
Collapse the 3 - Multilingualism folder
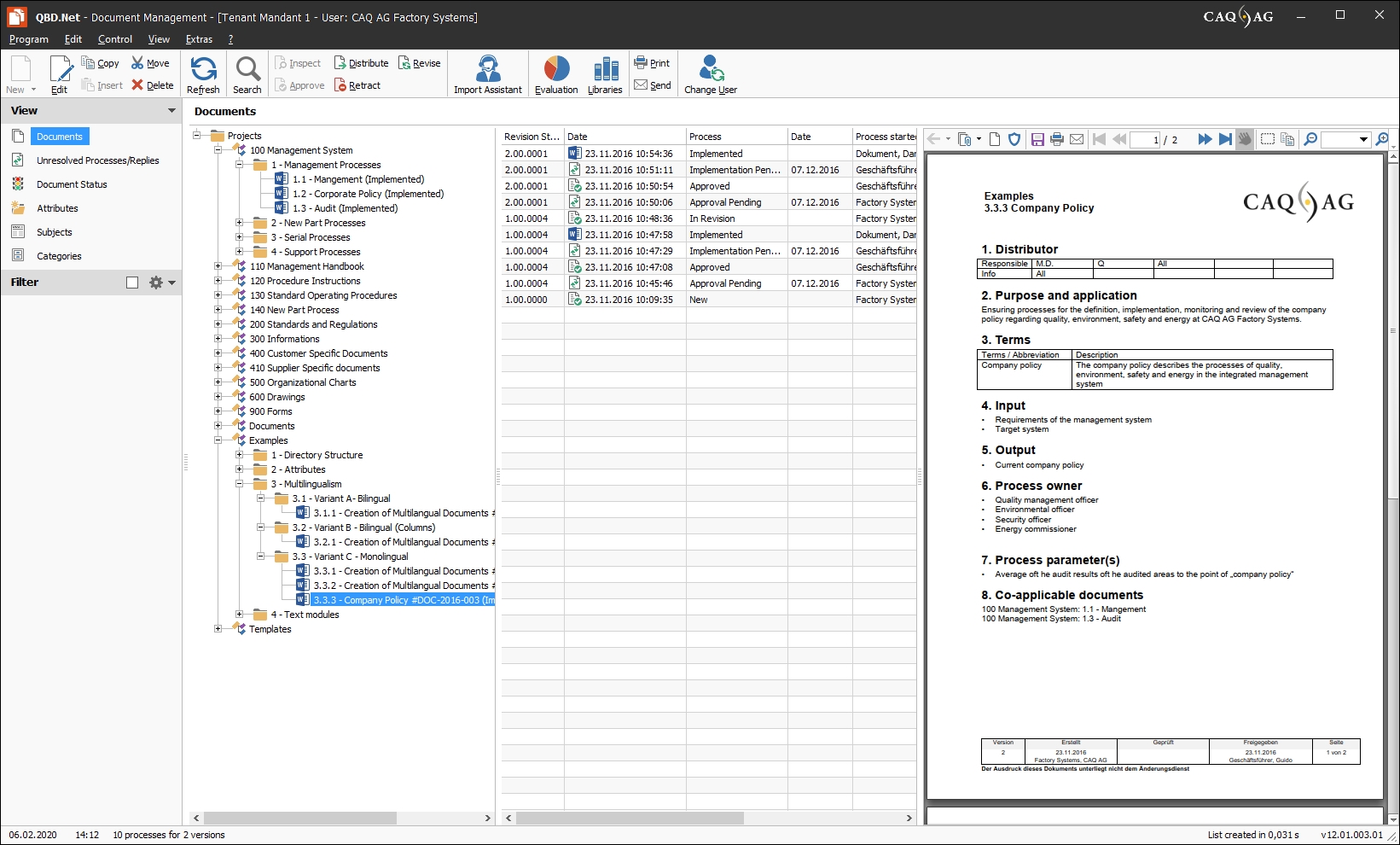240,484
